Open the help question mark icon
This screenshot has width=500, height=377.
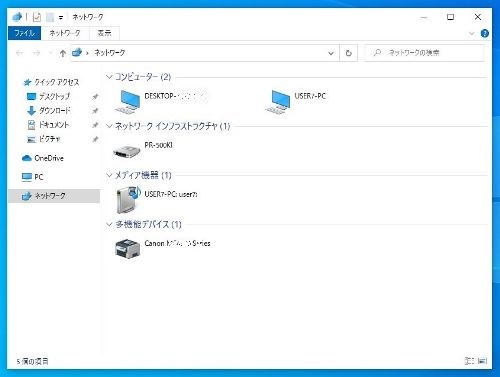coord(485,33)
